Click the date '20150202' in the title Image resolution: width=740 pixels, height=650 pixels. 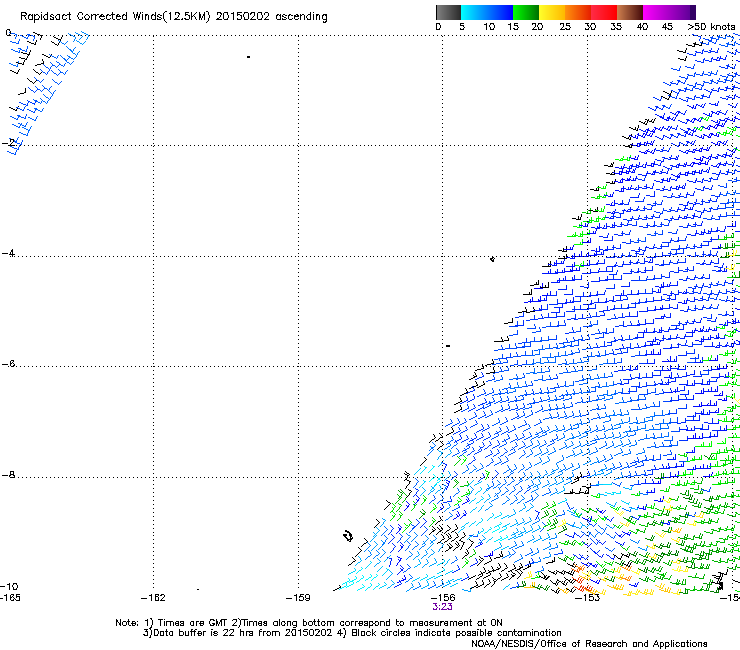point(243,17)
